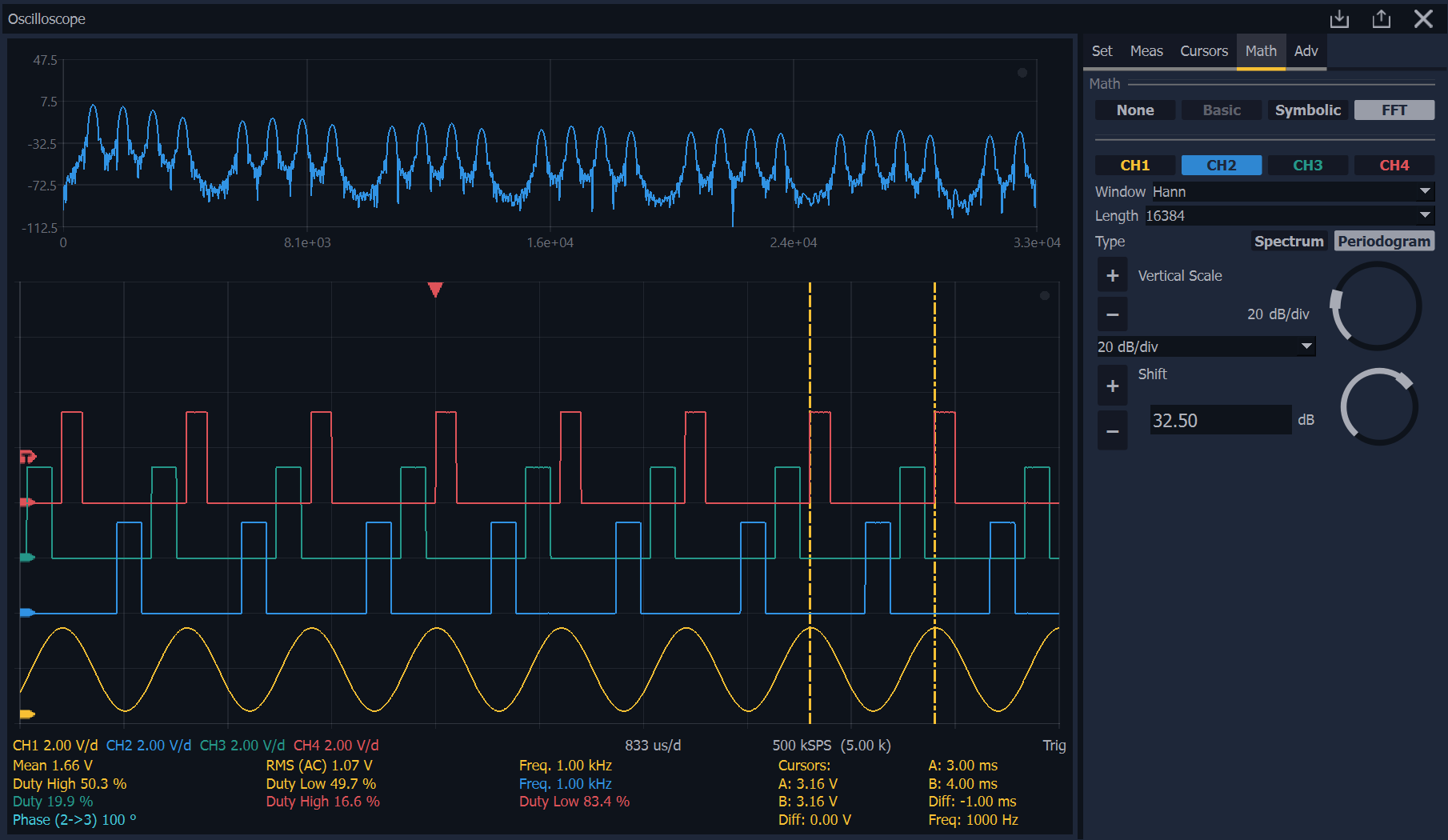This screenshot has height=840, width=1448.
Task: Toggle CH4 channel button
Action: [1394, 166]
